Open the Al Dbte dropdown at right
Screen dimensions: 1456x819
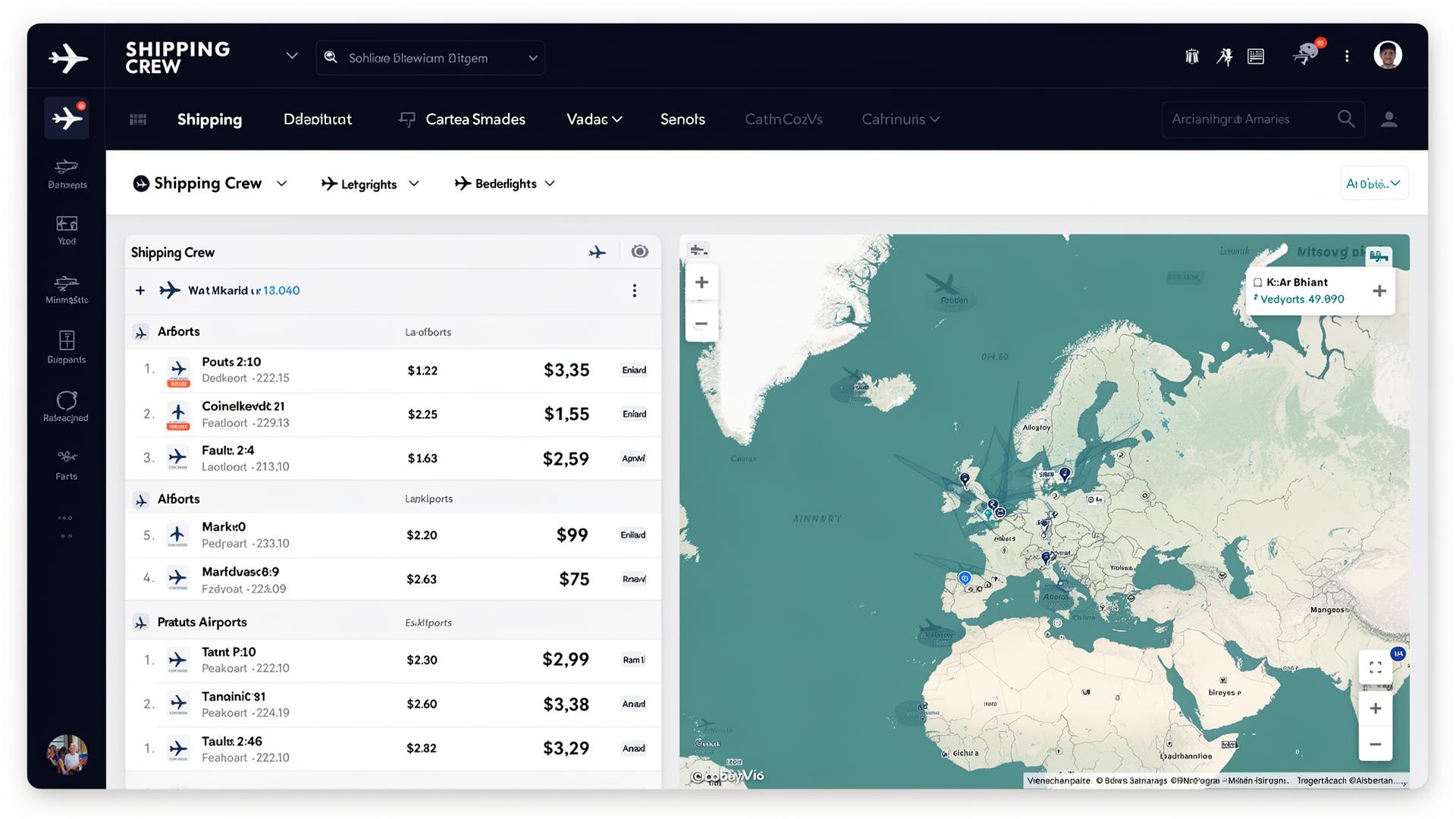[x=1374, y=184]
